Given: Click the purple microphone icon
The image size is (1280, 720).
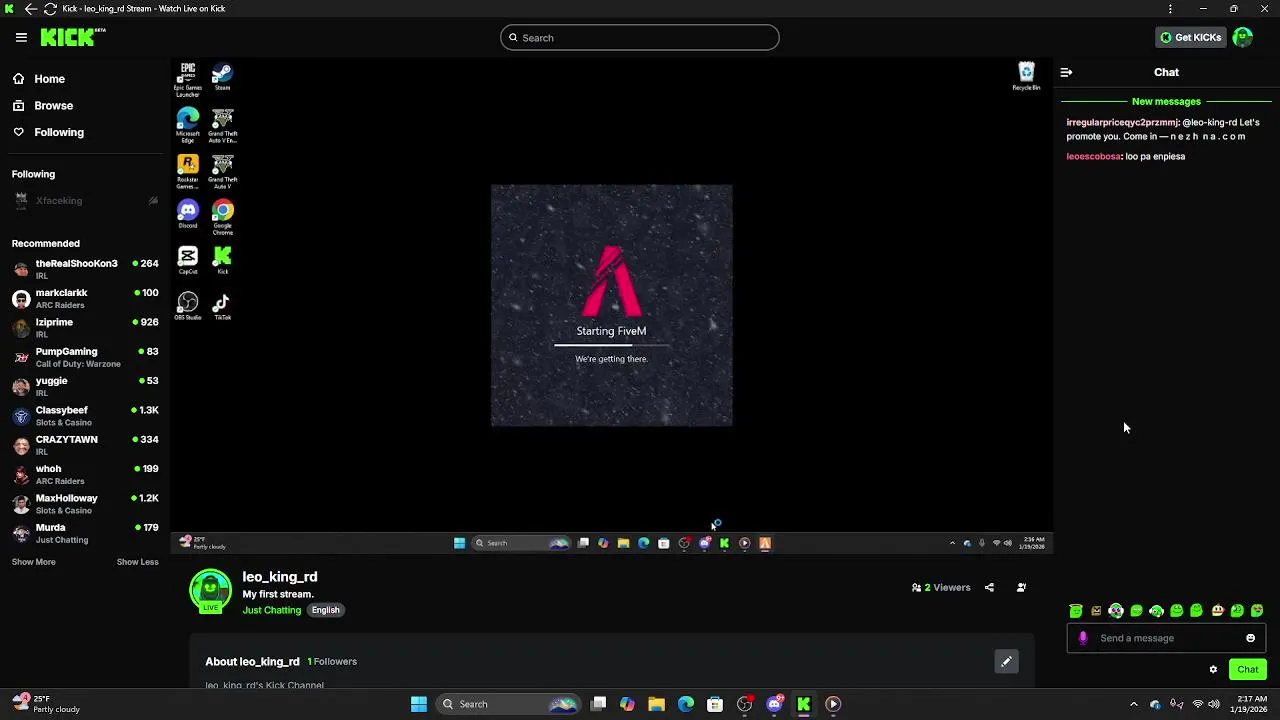Looking at the screenshot, I should tap(1083, 638).
